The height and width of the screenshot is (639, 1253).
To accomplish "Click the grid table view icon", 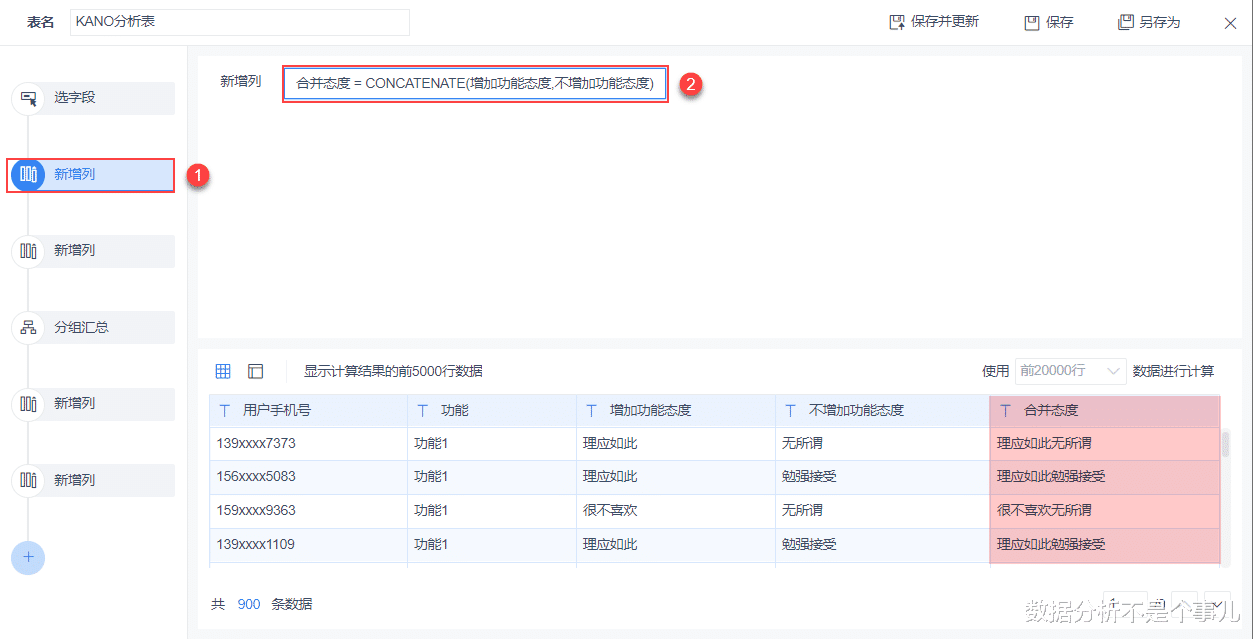I will click(x=222, y=370).
